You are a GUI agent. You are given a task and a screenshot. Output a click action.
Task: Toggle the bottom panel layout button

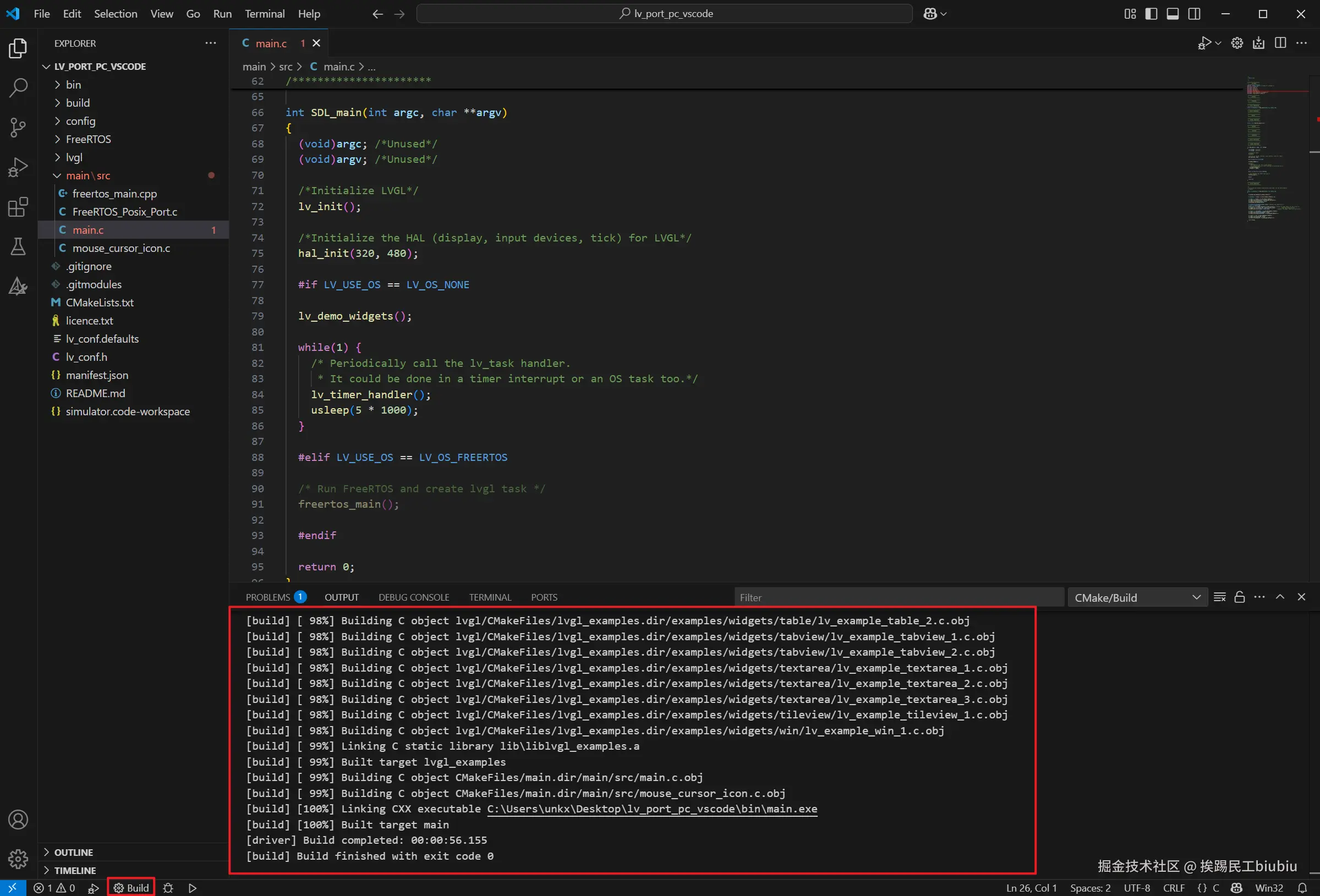[x=1173, y=14]
